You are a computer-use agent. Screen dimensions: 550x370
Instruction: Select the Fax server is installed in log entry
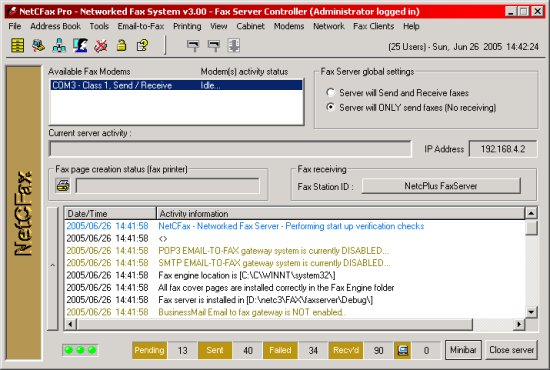295,300
